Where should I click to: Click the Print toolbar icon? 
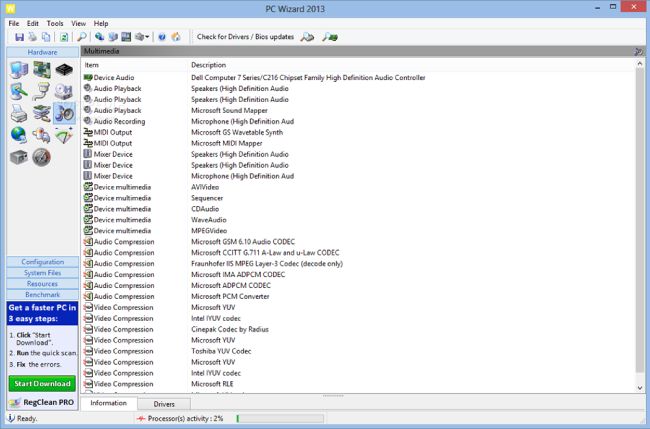(x=32, y=37)
